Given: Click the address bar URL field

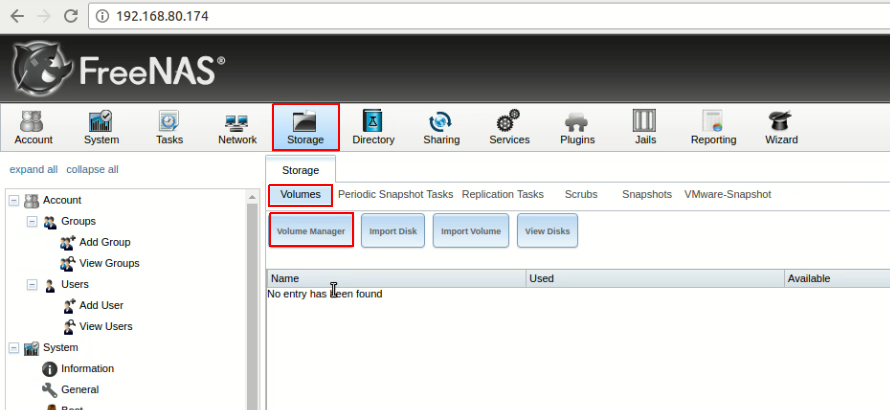Looking at the screenshot, I should (489, 16).
